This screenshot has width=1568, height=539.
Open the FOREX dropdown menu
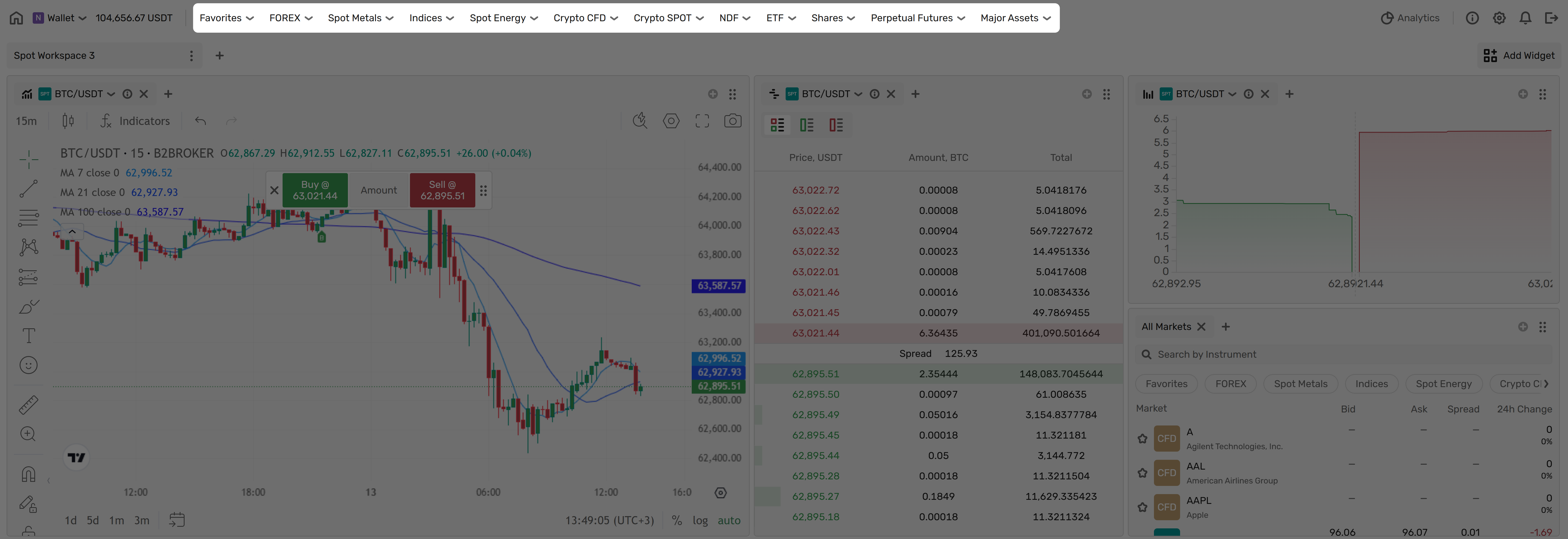[x=291, y=18]
